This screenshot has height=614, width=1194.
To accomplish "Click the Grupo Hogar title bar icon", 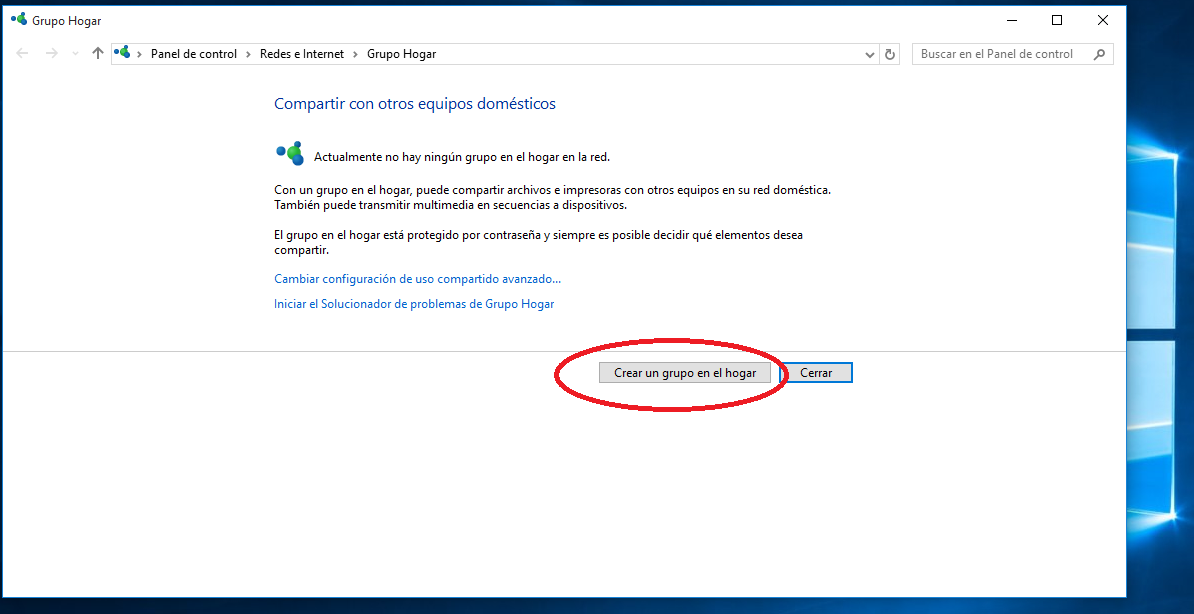I will pos(18,20).
